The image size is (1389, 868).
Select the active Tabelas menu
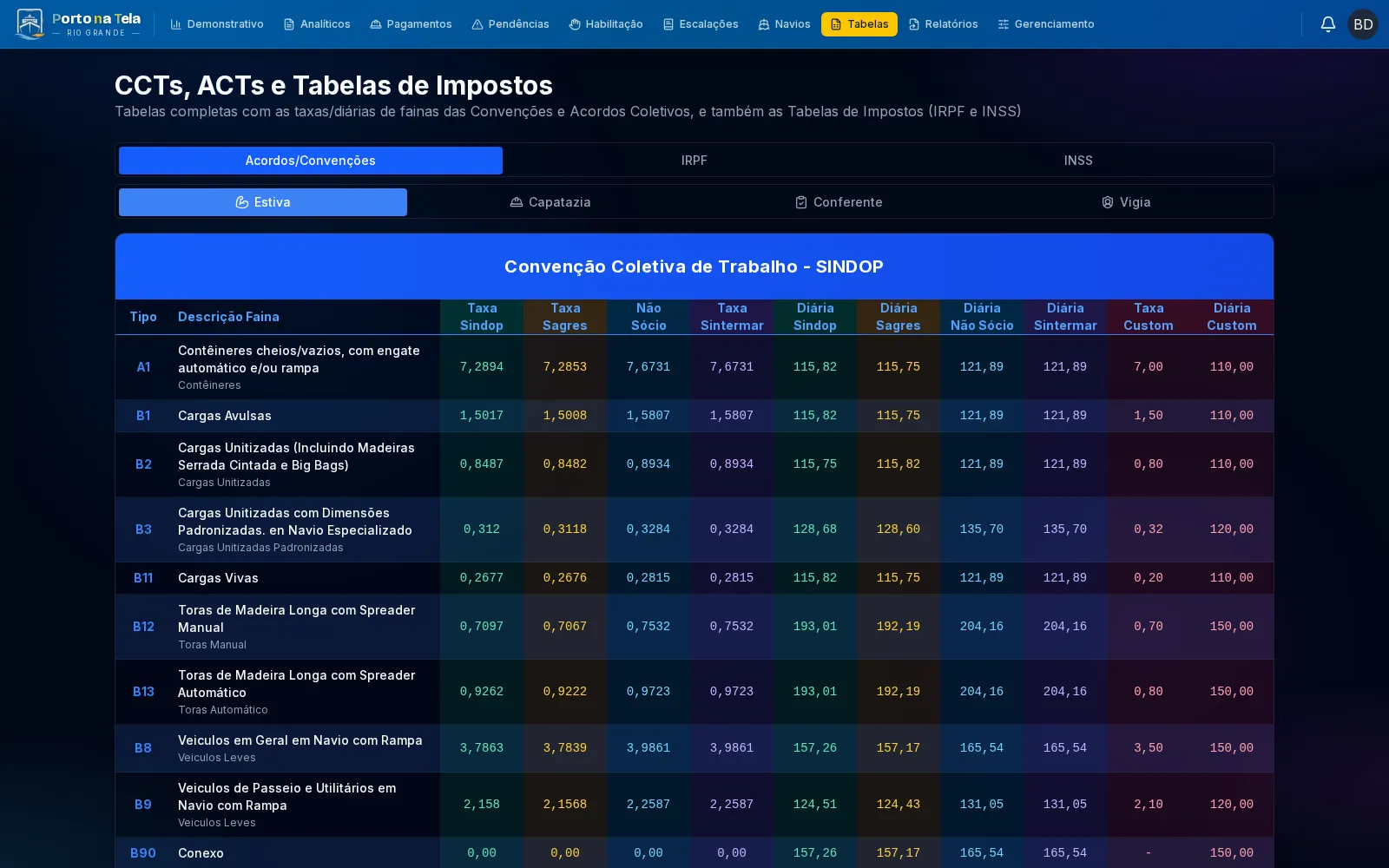click(x=859, y=24)
